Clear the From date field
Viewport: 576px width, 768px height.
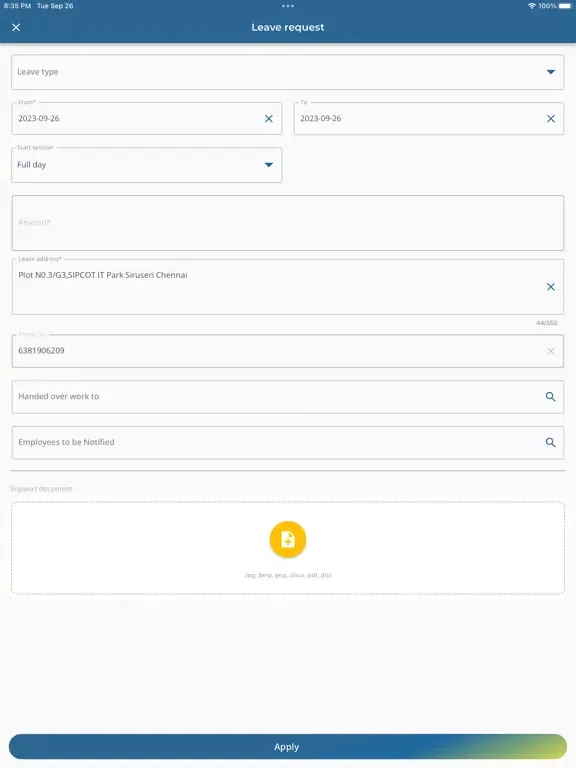(268, 119)
